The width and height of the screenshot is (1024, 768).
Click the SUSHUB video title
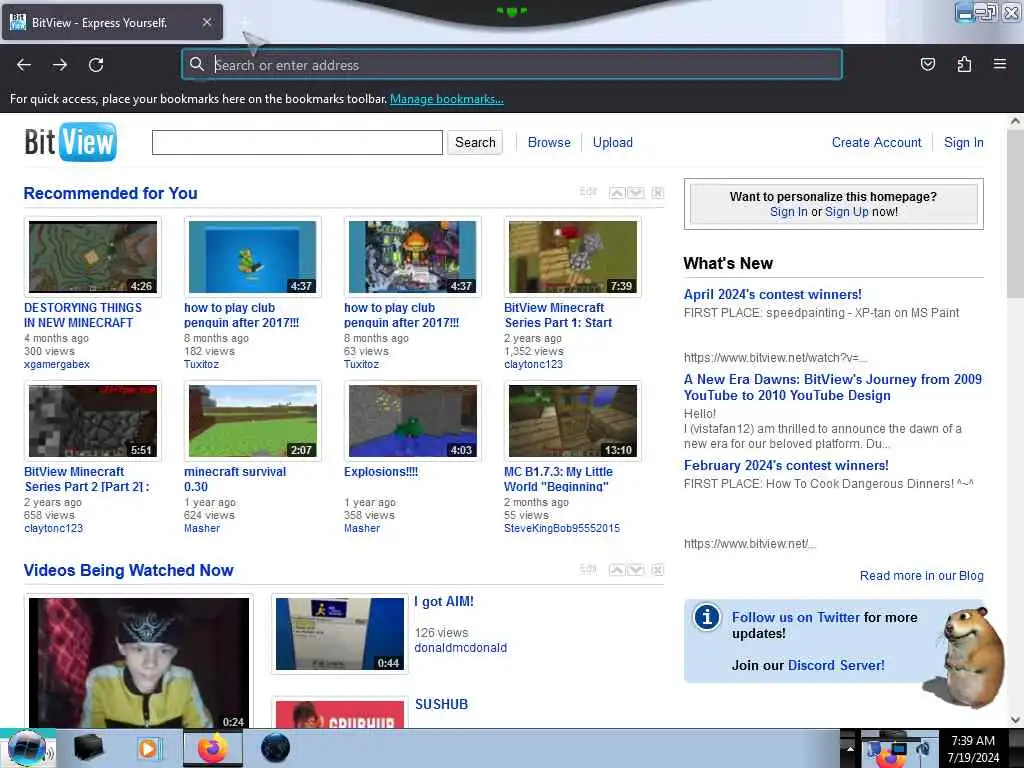(441, 704)
